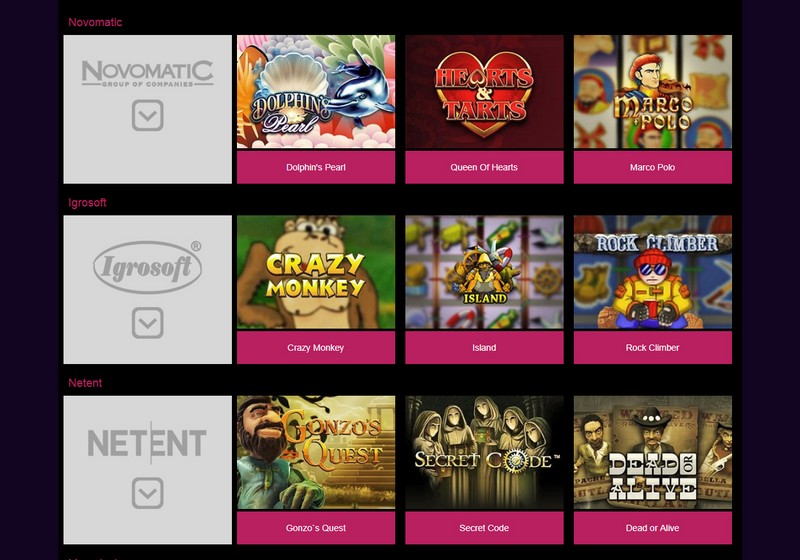This screenshot has height=560, width=800.
Task: Click the Island pink button
Action: 484,348
